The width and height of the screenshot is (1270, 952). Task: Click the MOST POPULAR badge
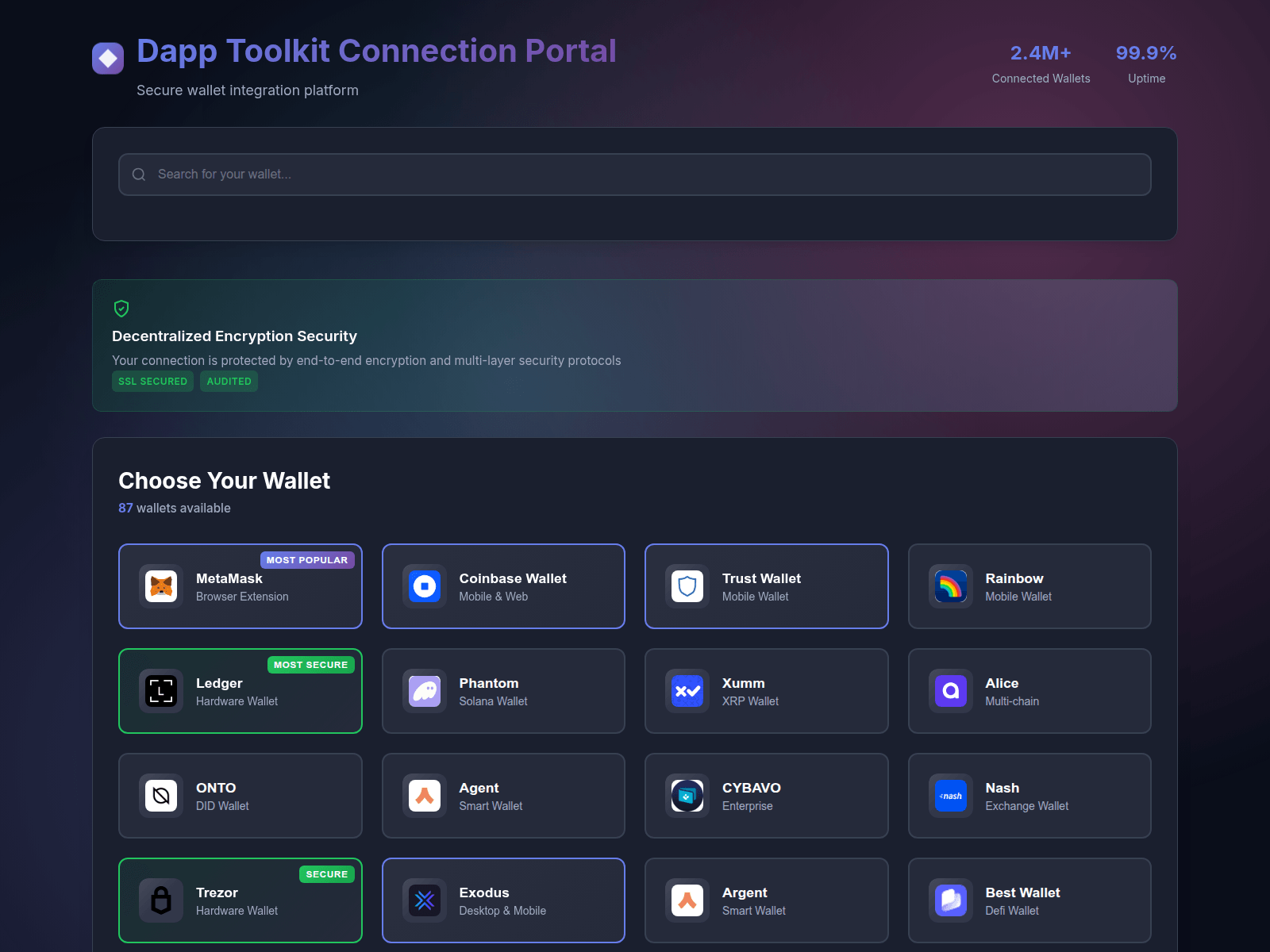[x=307, y=560]
